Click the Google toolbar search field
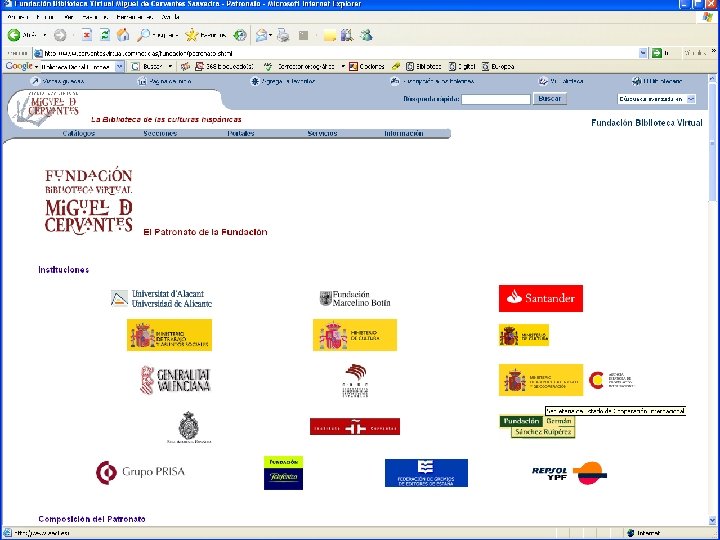Screen dimensions: 720x540 (78, 67)
